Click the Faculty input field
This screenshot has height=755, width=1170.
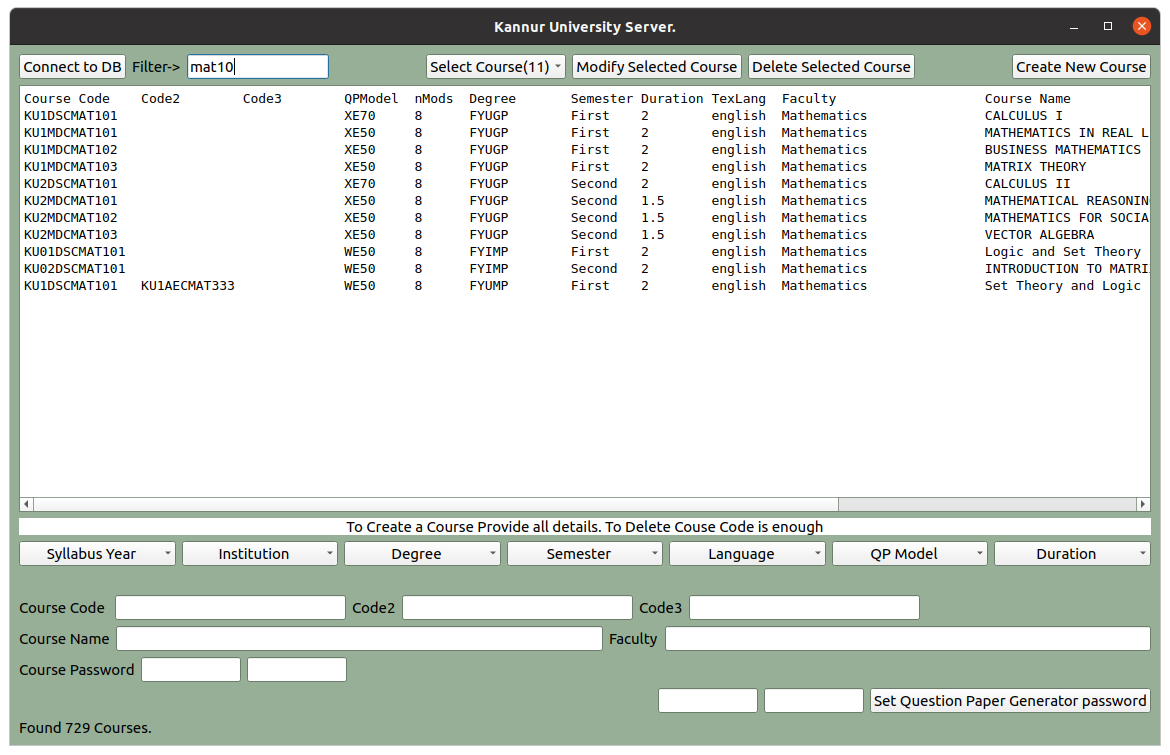coord(907,639)
